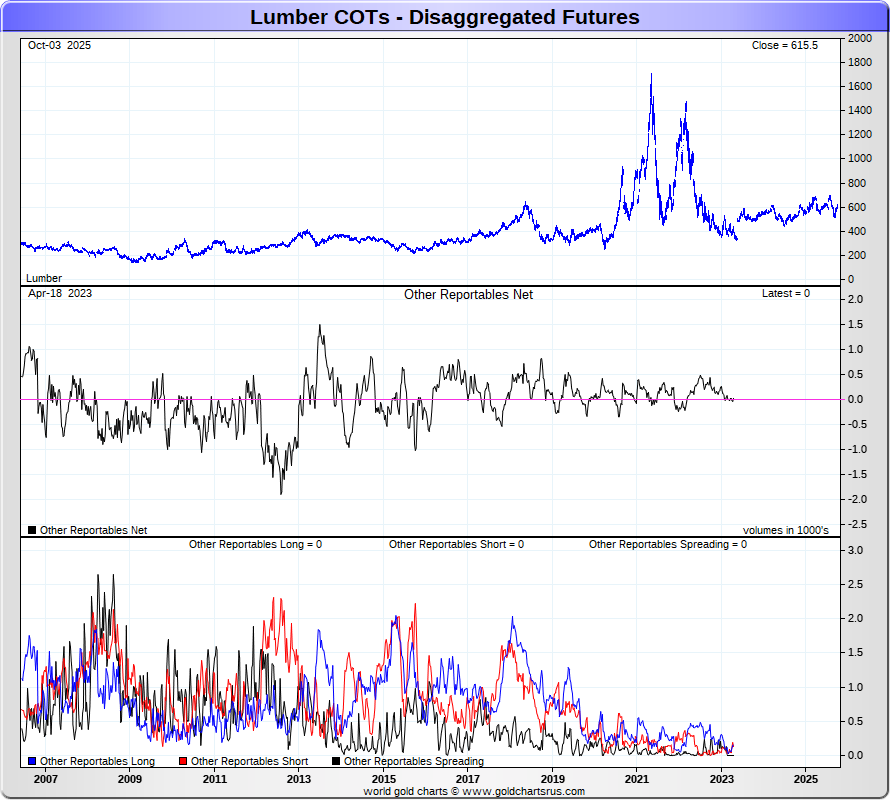Click the 2021 label on the time axis

tap(637, 778)
